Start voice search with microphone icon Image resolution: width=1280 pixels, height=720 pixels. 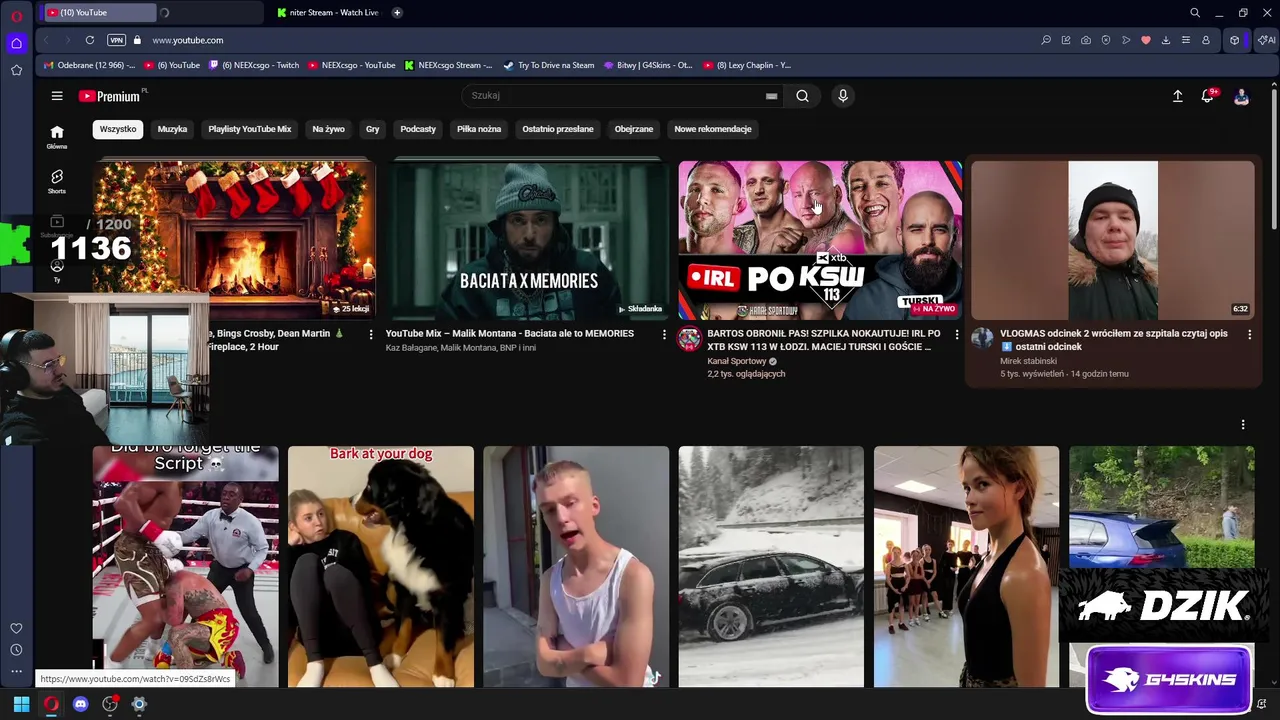(x=843, y=96)
